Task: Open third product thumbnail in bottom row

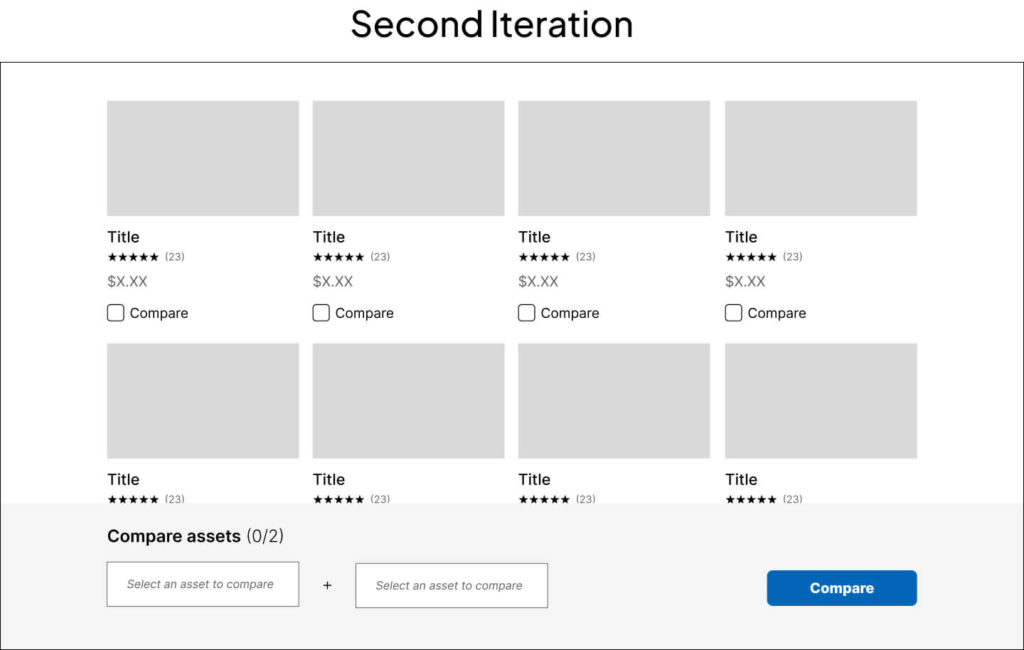Action: pyautogui.click(x=614, y=401)
